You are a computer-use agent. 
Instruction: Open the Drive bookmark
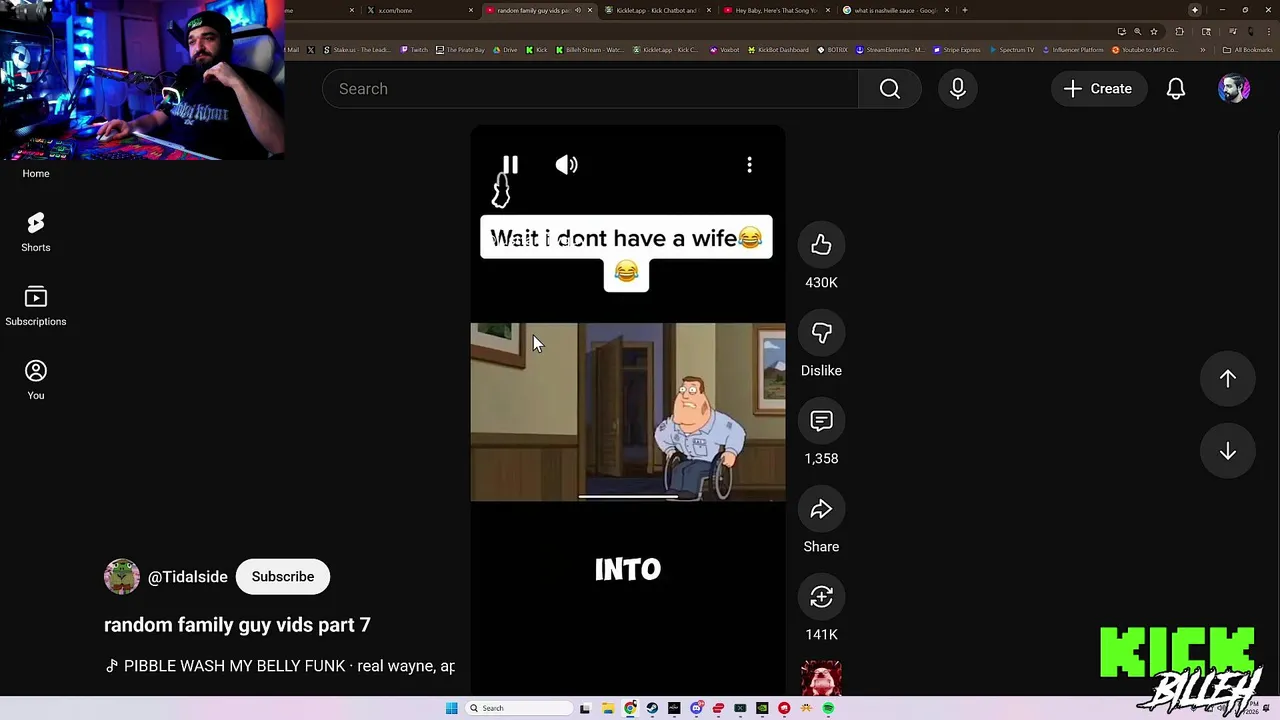point(505,50)
